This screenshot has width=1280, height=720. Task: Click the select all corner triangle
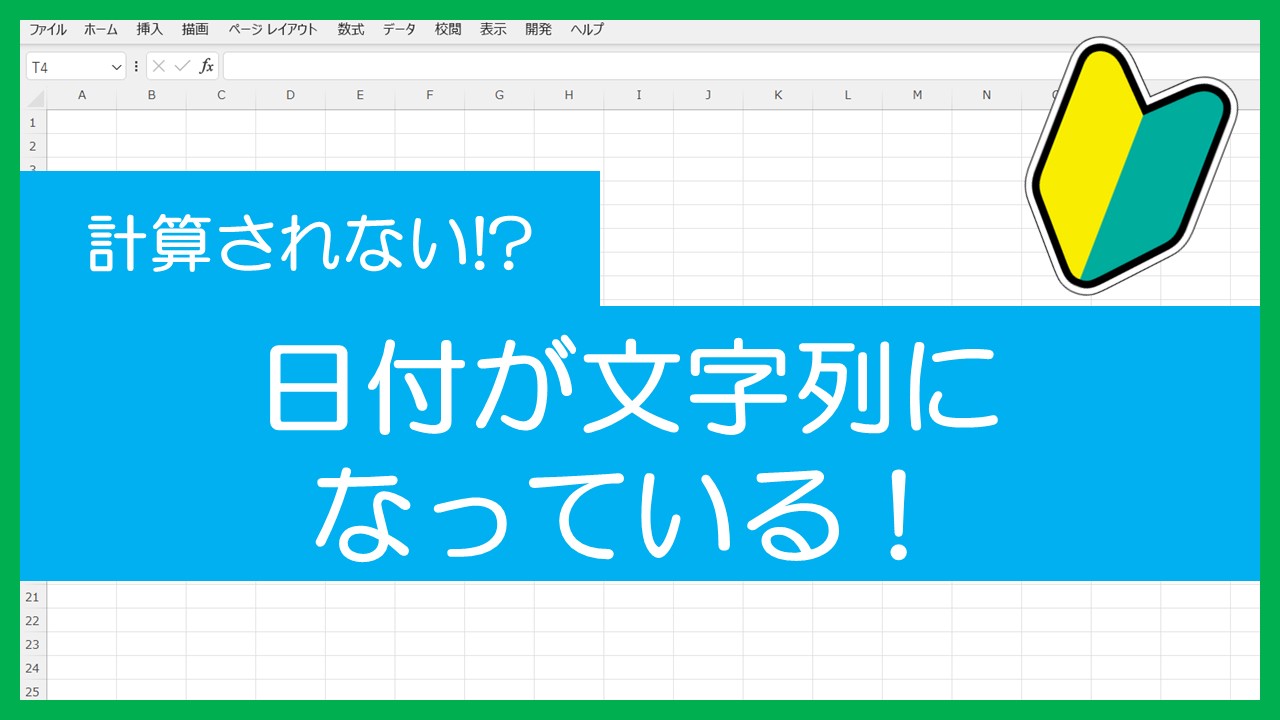coord(35,97)
